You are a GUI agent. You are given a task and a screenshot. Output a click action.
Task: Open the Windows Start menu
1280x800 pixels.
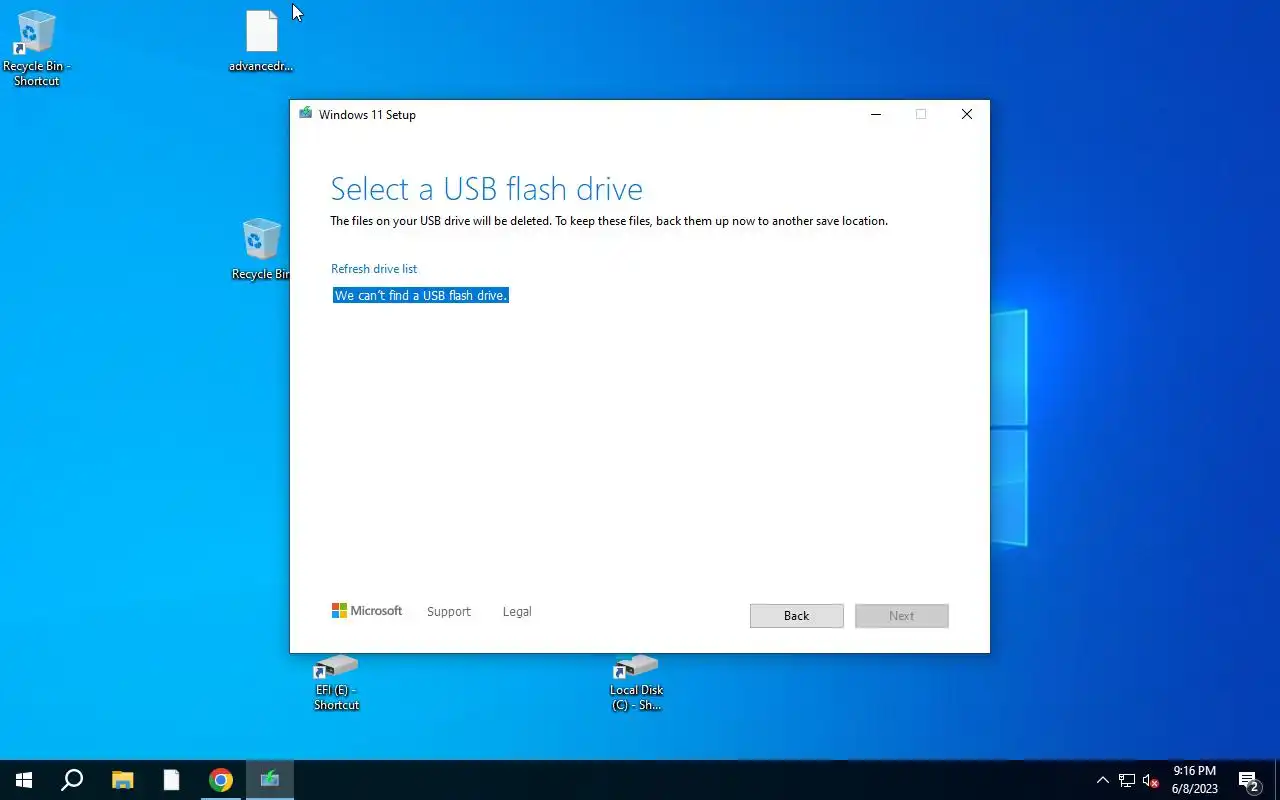tap(24, 780)
